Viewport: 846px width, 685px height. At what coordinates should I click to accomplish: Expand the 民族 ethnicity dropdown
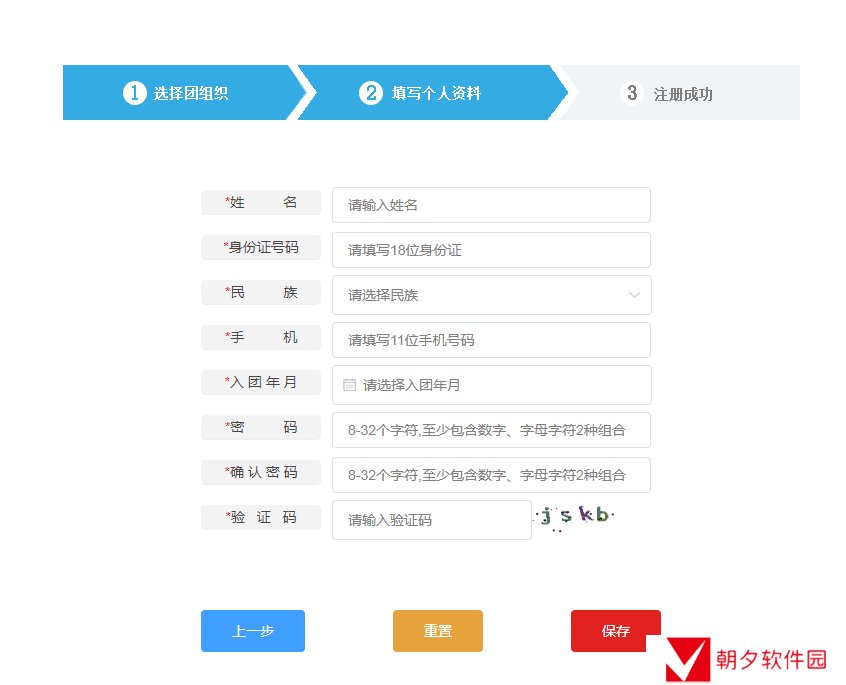[491, 295]
